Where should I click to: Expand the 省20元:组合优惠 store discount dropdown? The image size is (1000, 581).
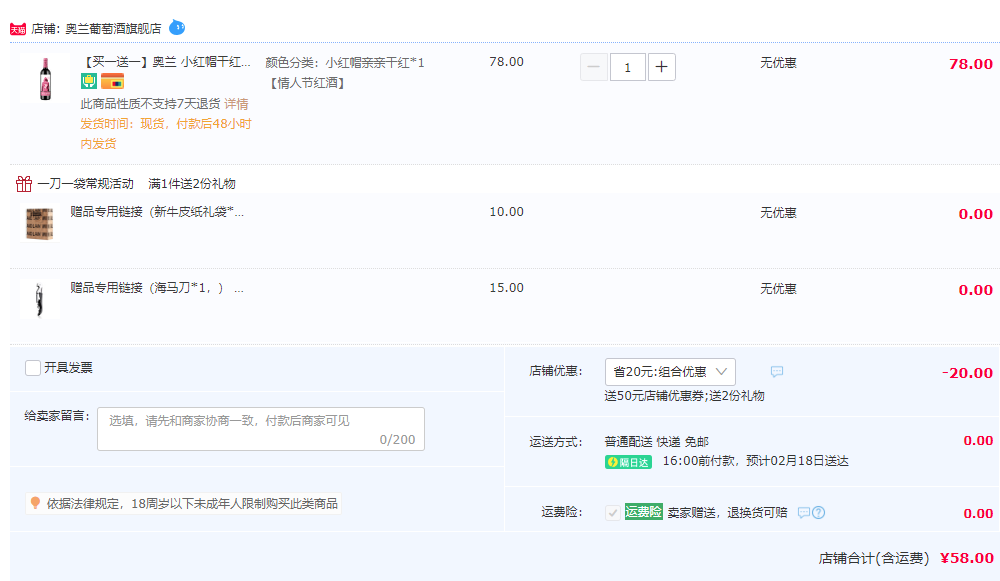(670, 372)
